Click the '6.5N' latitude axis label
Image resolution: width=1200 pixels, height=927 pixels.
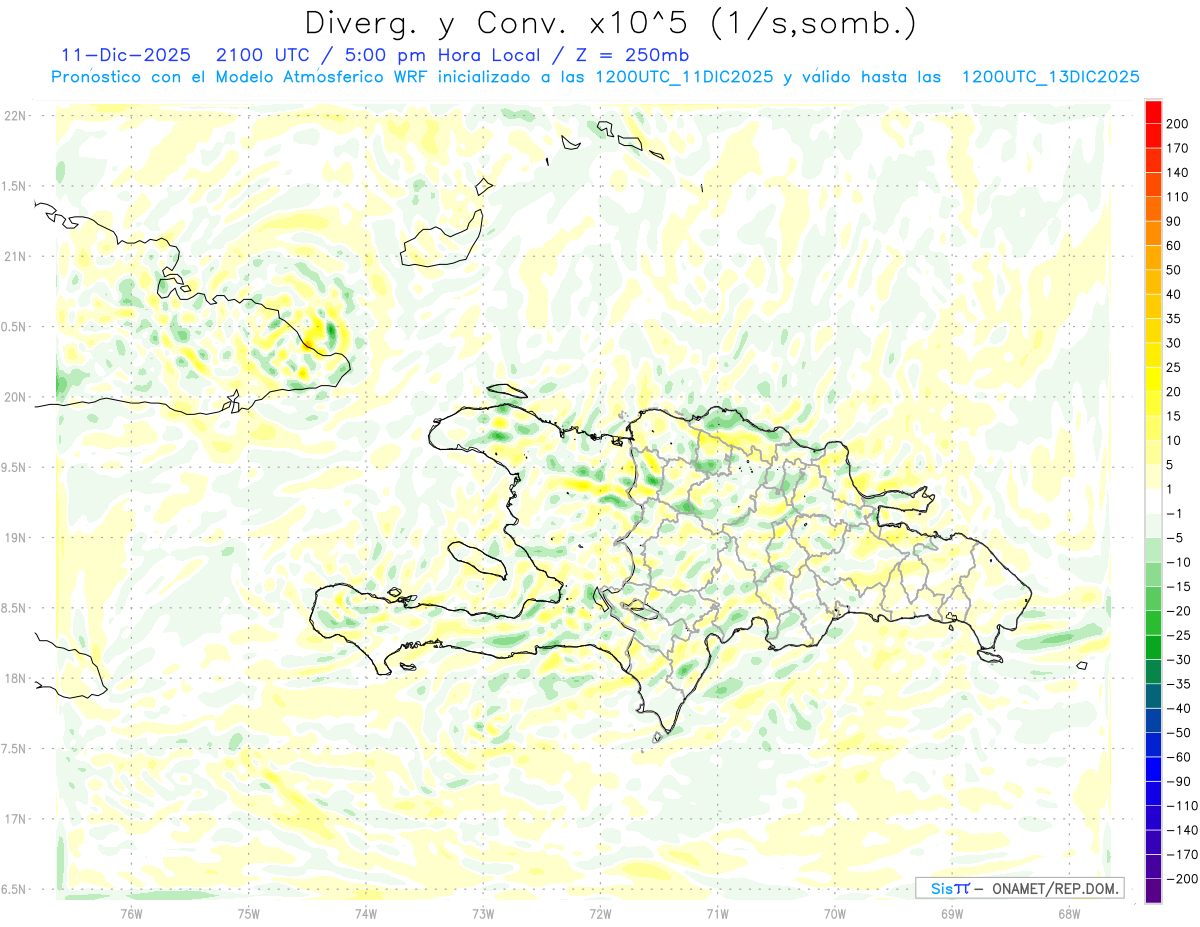(12, 889)
